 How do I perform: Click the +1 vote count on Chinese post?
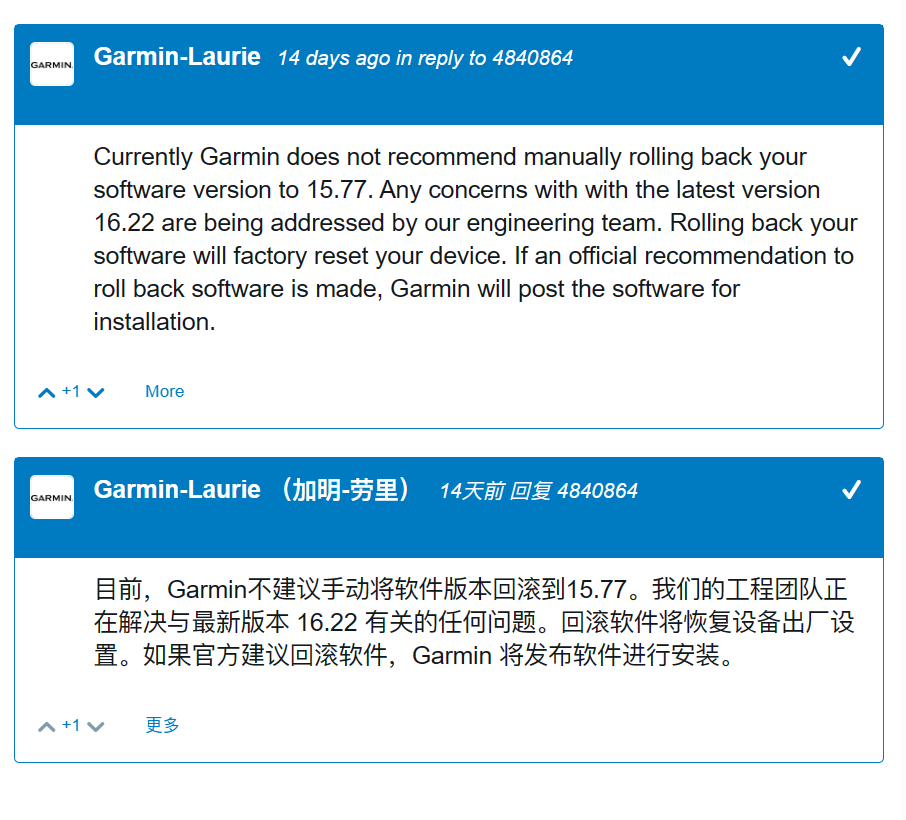(71, 725)
